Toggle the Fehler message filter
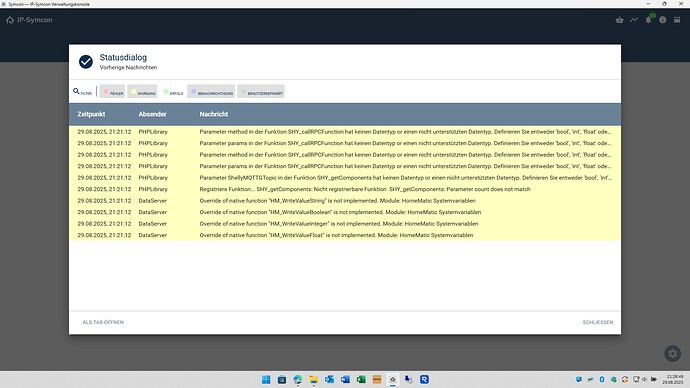This screenshot has width=690, height=388. point(113,92)
